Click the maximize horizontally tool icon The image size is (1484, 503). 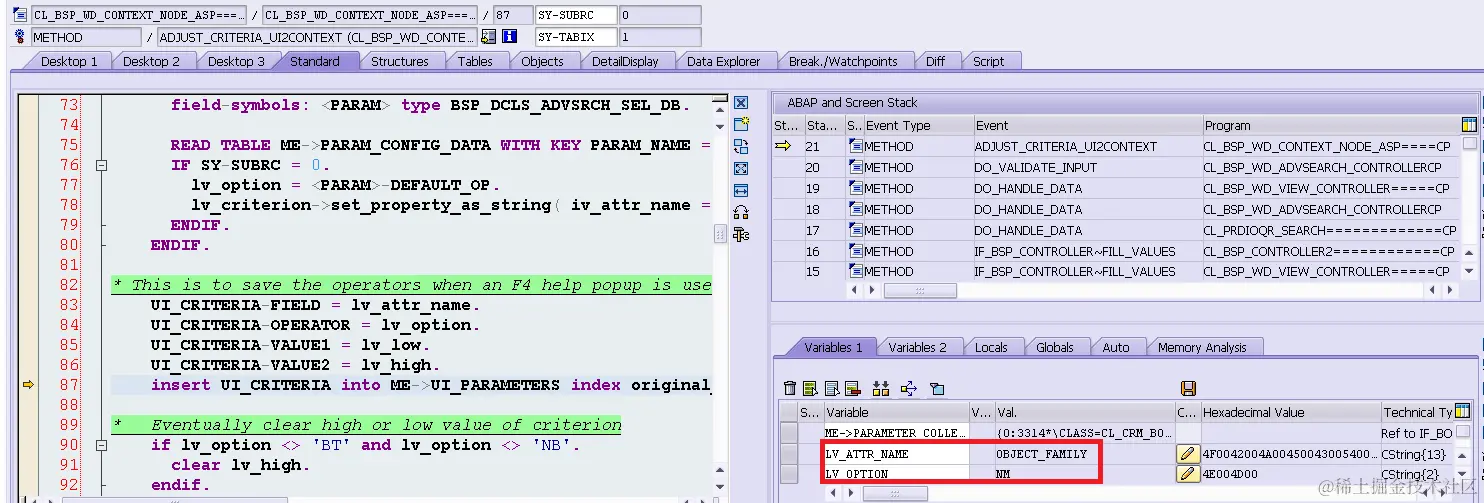click(741, 190)
